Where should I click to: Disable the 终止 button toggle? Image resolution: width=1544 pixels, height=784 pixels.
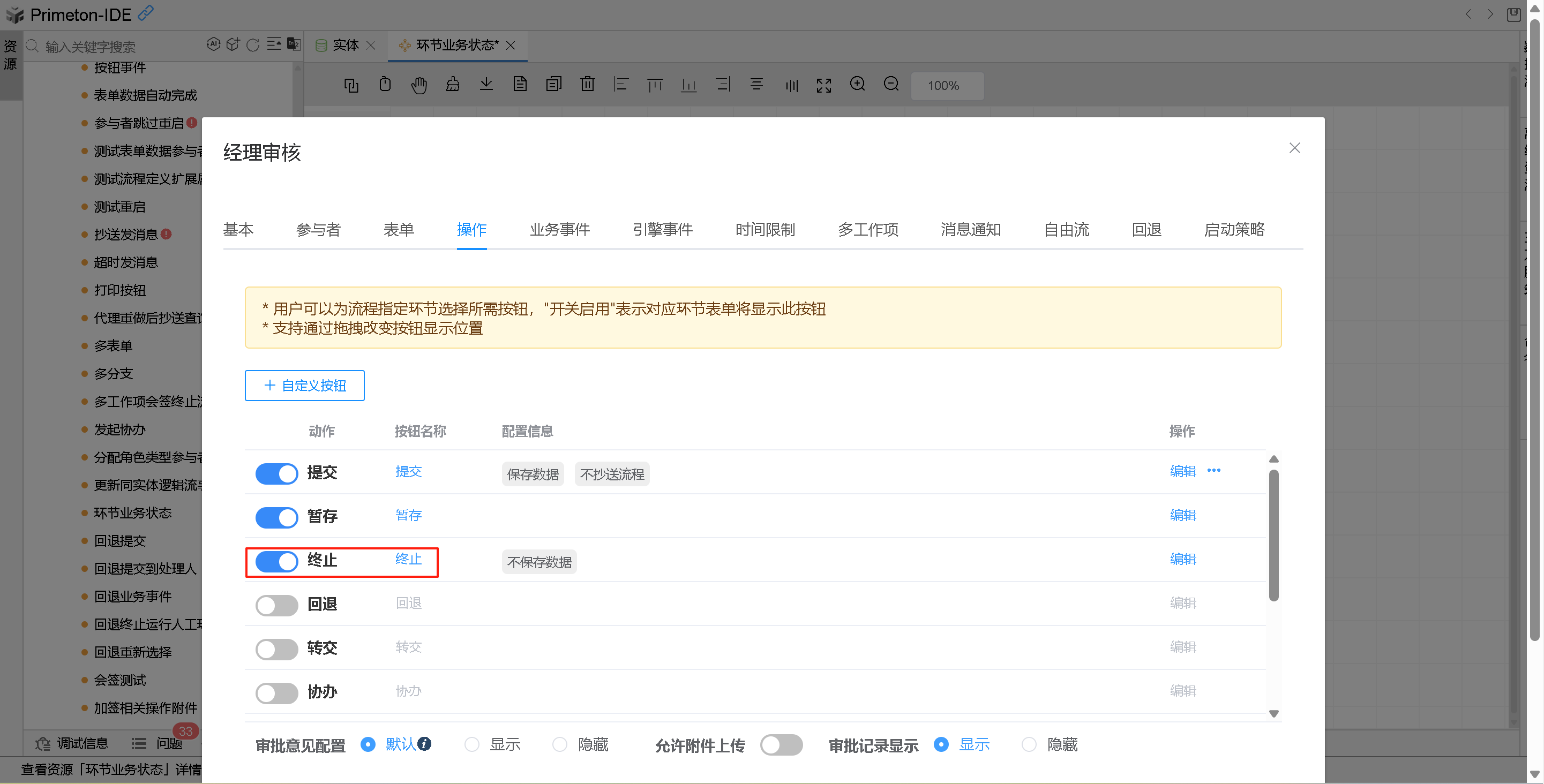[x=276, y=562]
